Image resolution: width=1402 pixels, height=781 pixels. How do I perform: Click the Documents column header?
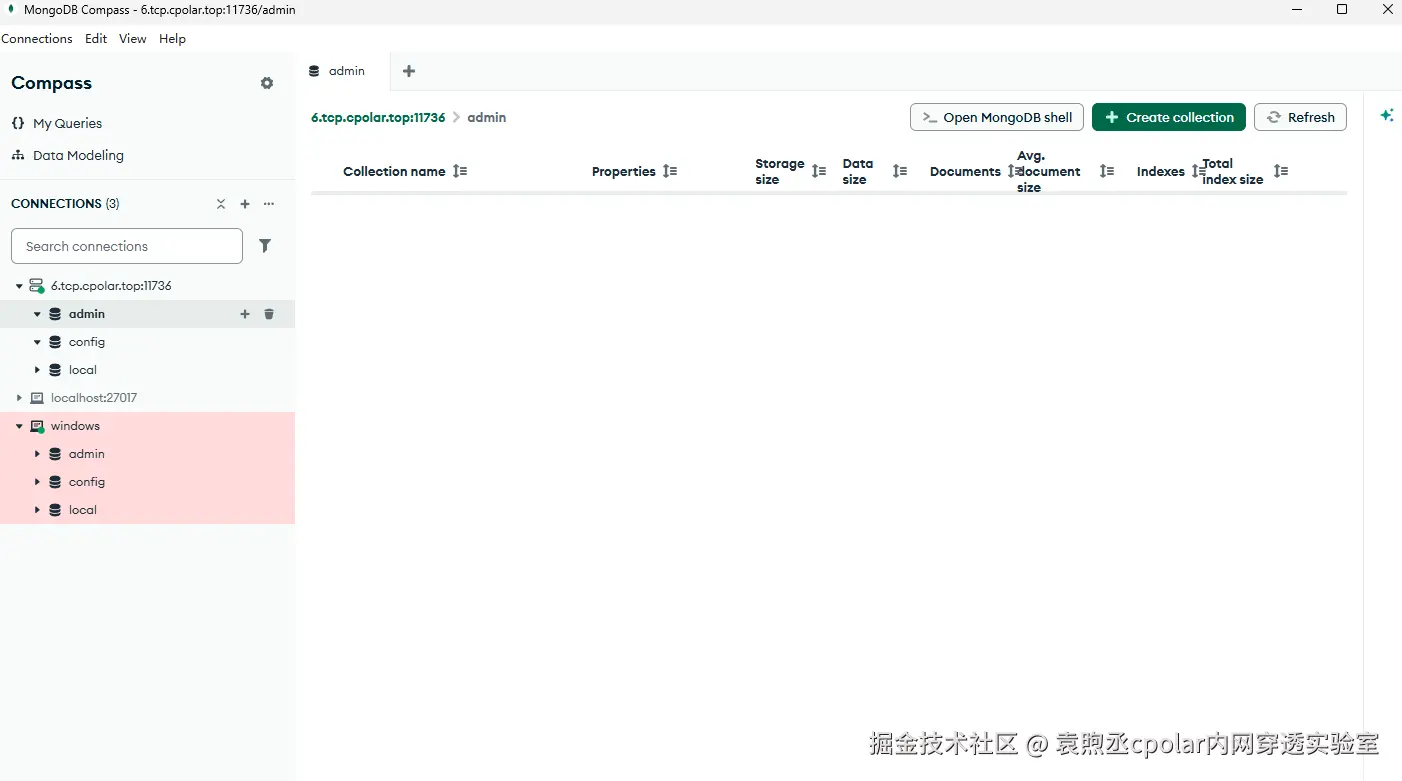[965, 171]
